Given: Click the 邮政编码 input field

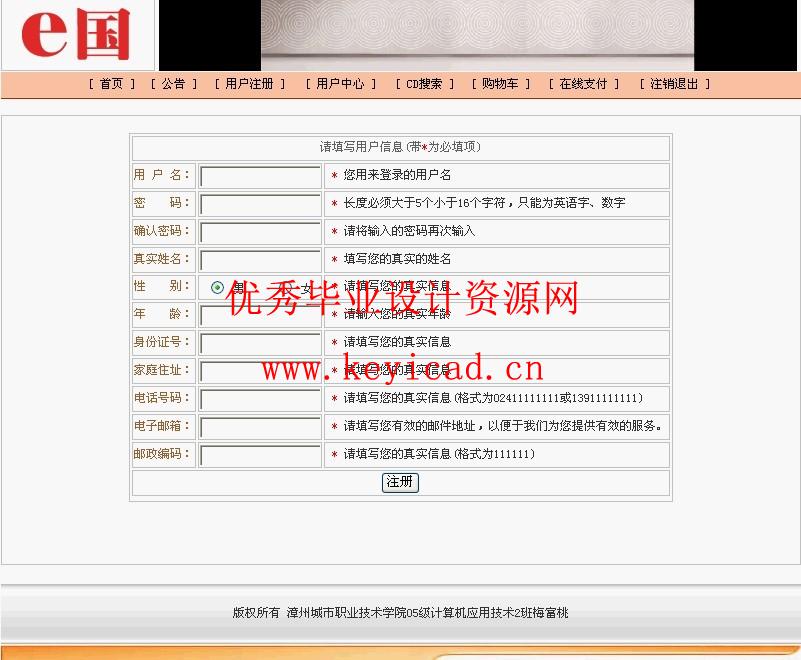Looking at the screenshot, I should (x=260, y=456).
